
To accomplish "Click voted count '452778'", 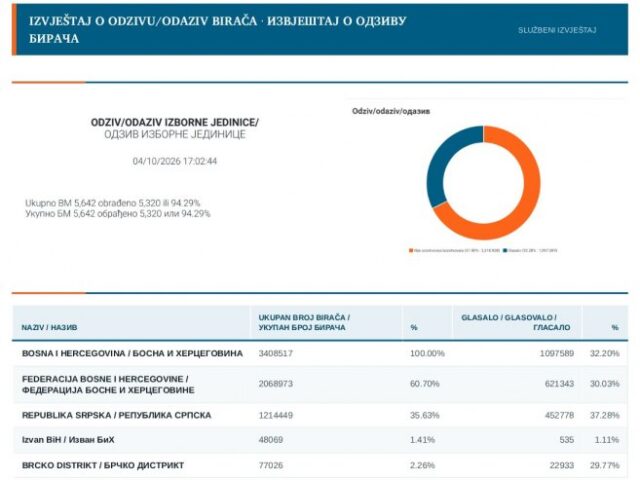I will coord(559,416).
